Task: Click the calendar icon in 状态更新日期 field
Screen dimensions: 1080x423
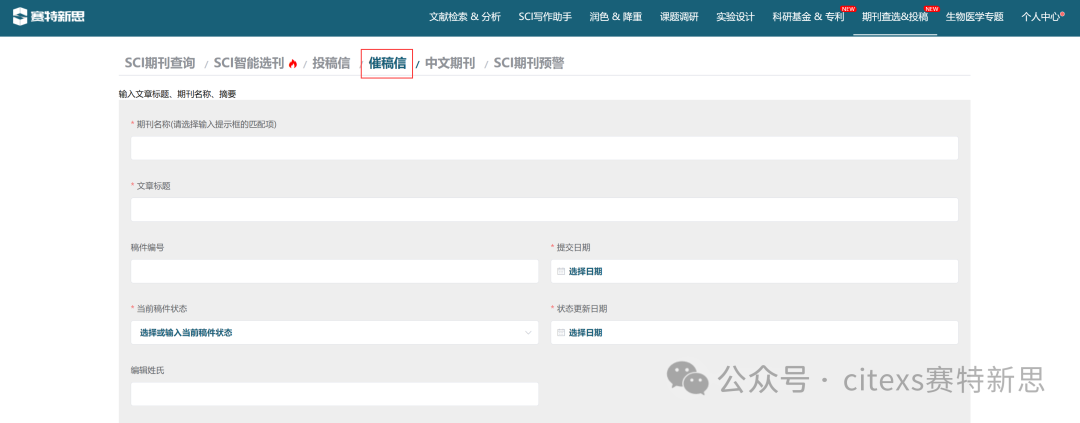Action: pyautogui.click(x=561, y=333)
